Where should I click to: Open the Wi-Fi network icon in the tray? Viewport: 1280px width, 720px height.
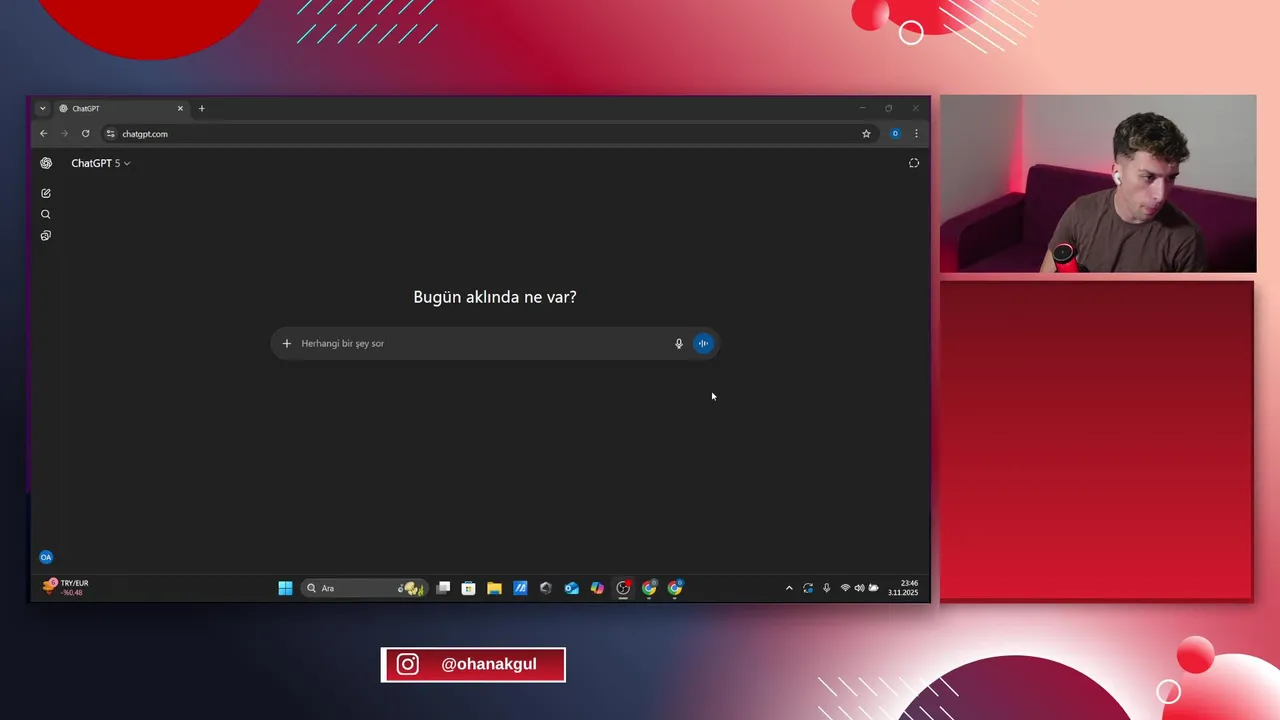(845, 588)
